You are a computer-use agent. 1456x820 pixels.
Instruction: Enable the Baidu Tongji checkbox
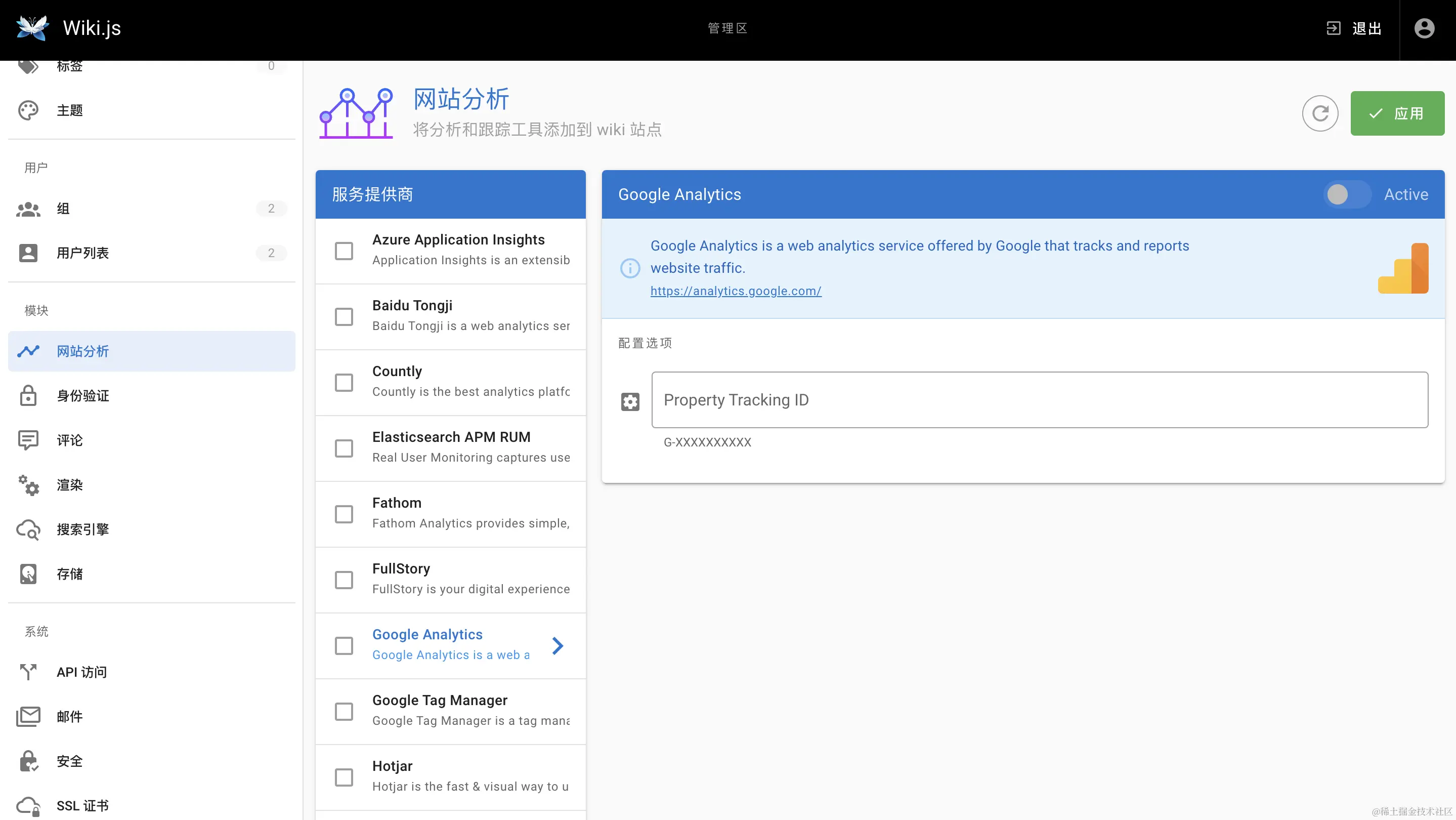pos(344,317)
